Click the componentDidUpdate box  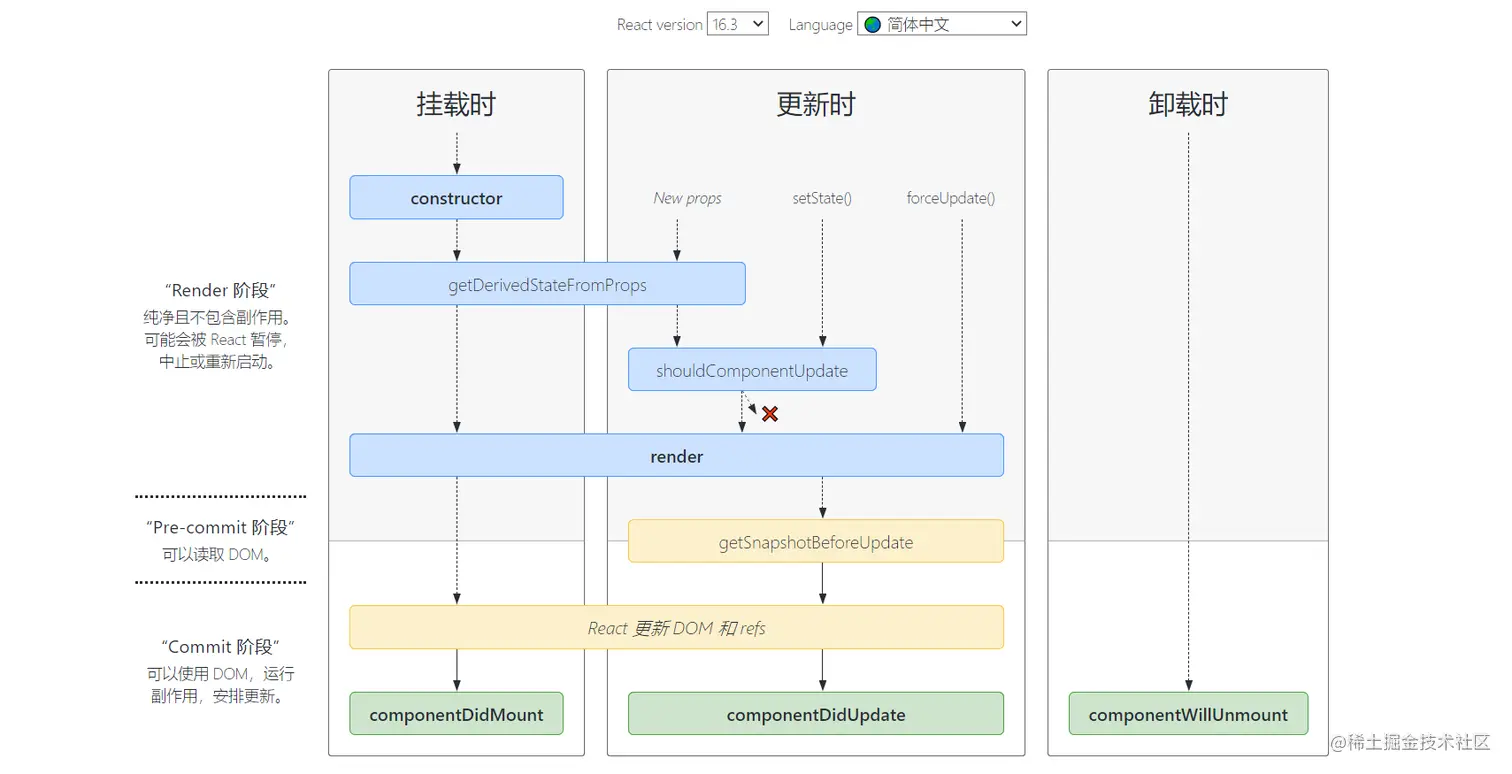[x=816, y=714]
